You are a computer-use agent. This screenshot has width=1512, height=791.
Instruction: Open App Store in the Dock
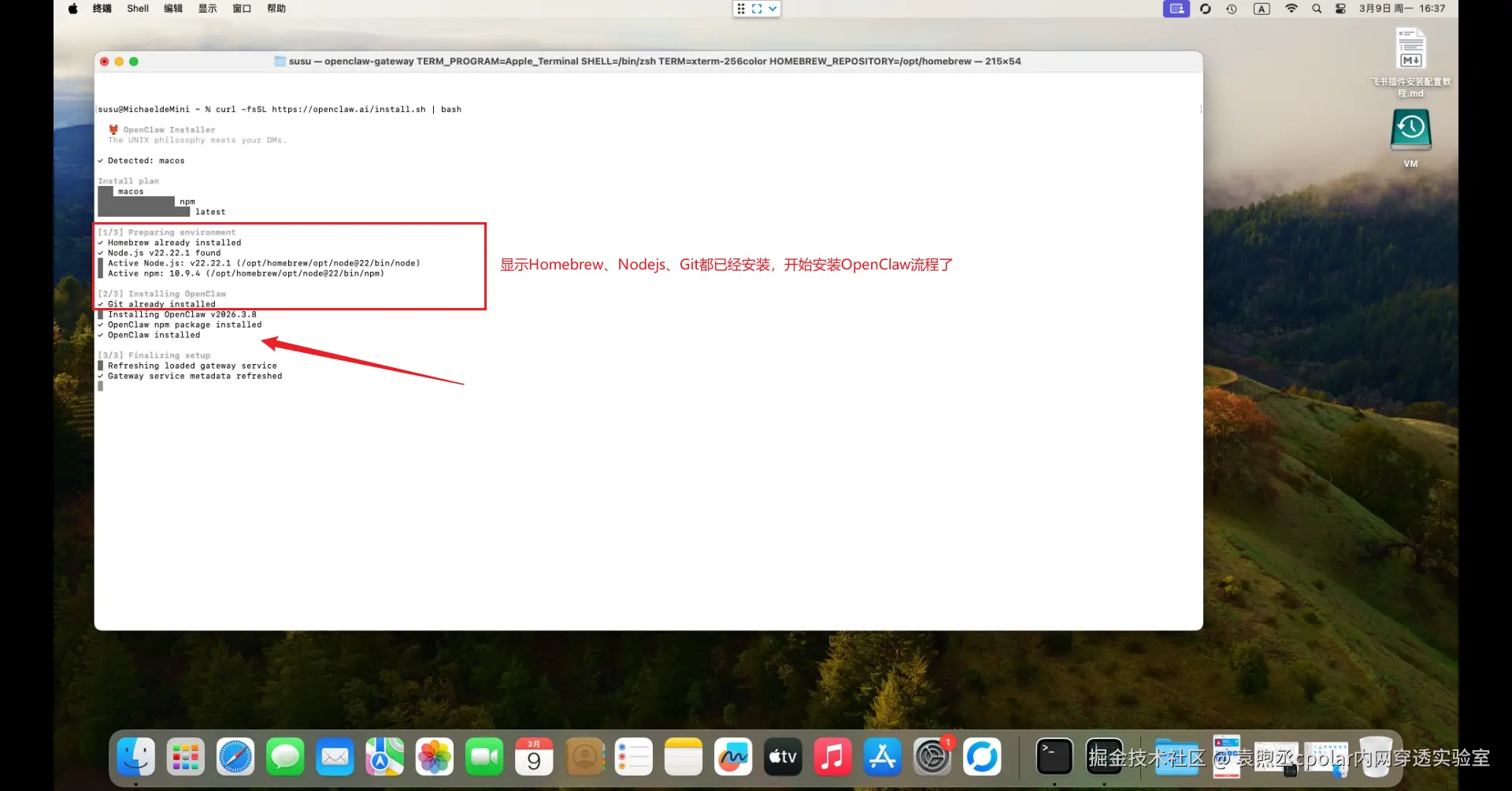click(x=883, y=757)
